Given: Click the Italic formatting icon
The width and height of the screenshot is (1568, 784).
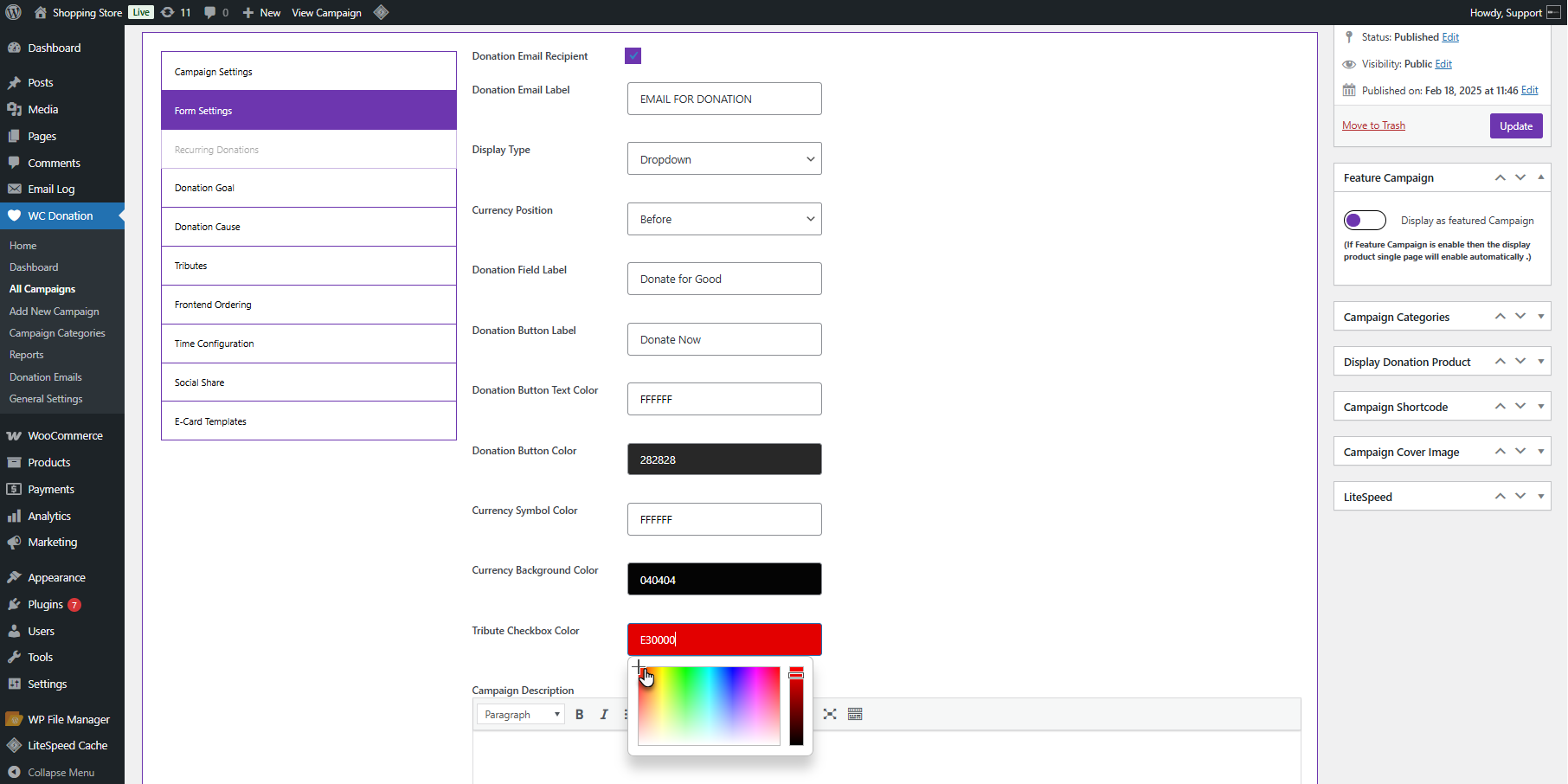Looking at the screenshot, I should [604, 715].
